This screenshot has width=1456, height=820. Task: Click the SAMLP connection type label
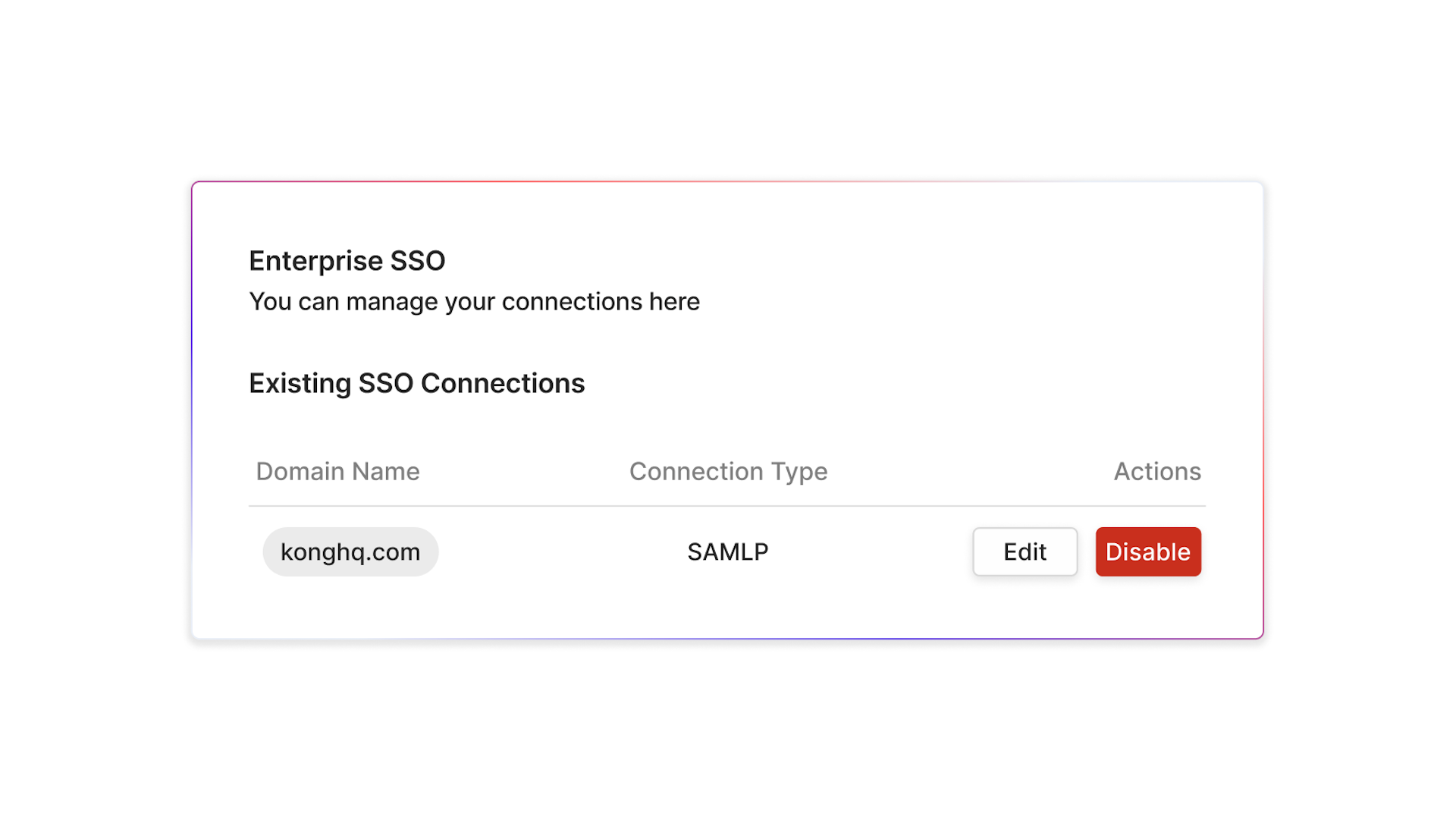(x=727, y=551)
